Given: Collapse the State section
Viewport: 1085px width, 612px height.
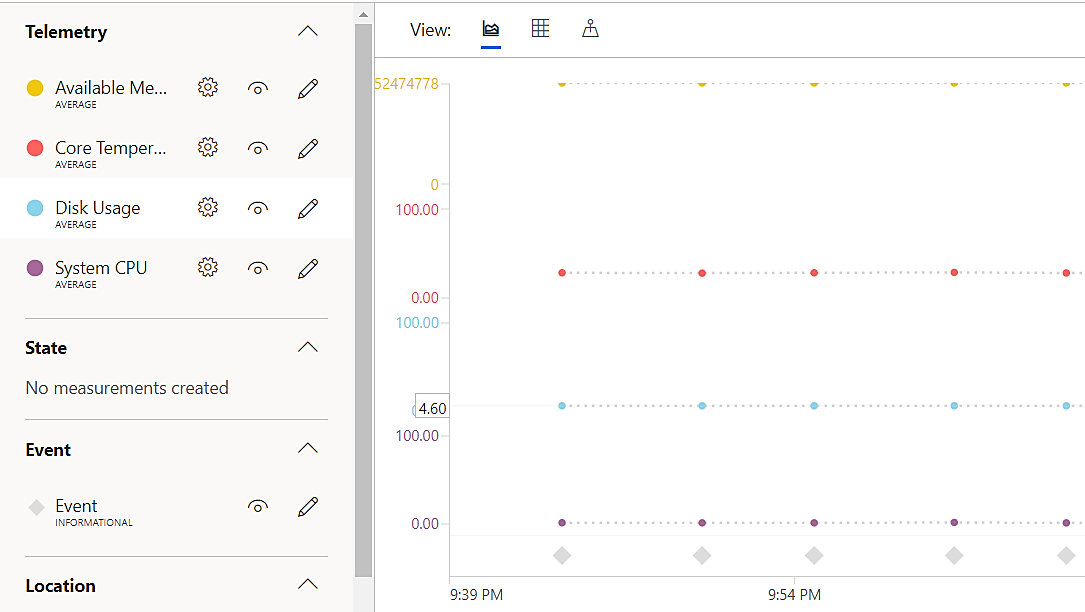Looking at the screenshot, I should coord(308,347).
